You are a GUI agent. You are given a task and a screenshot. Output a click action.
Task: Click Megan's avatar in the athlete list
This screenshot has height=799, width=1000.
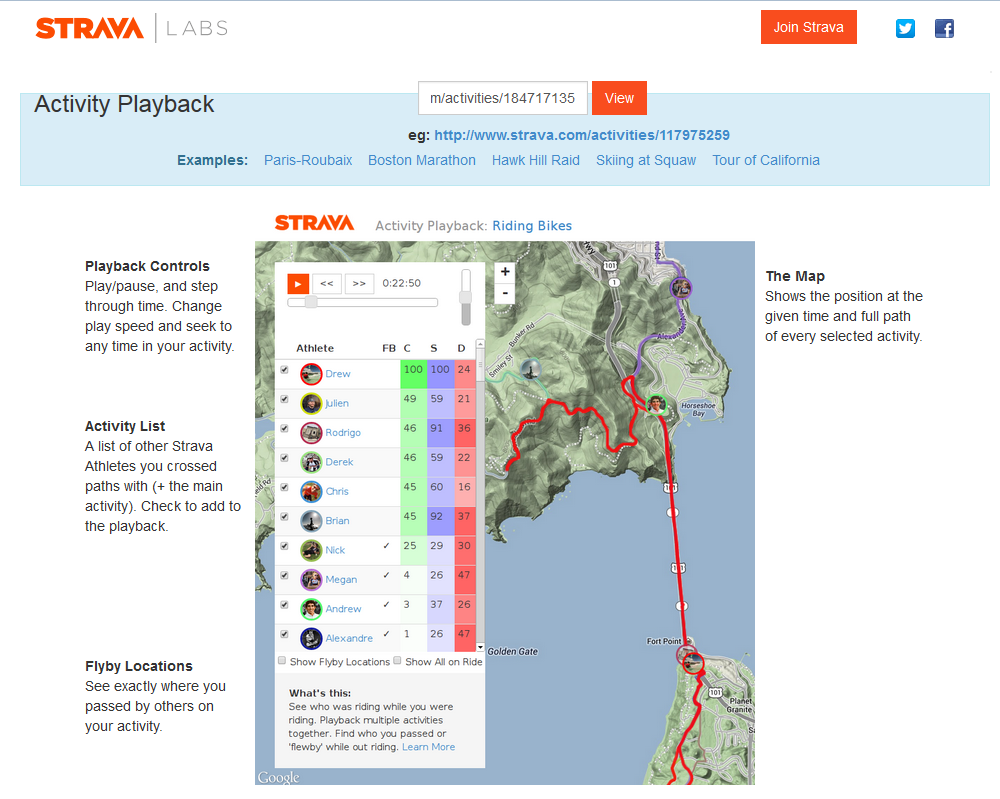(311, 579)
